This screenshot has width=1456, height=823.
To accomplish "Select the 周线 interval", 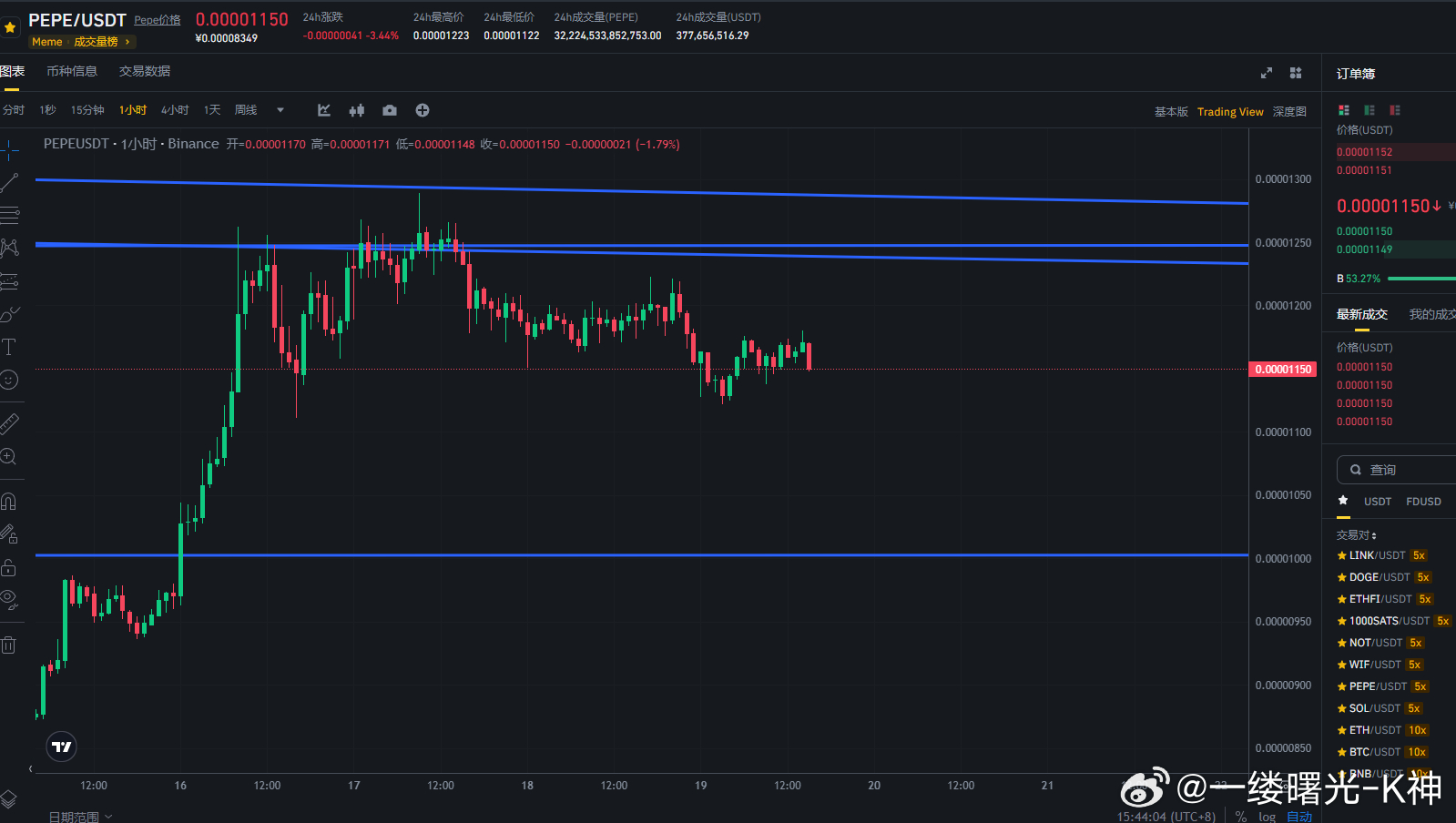I will coord(246,110).
